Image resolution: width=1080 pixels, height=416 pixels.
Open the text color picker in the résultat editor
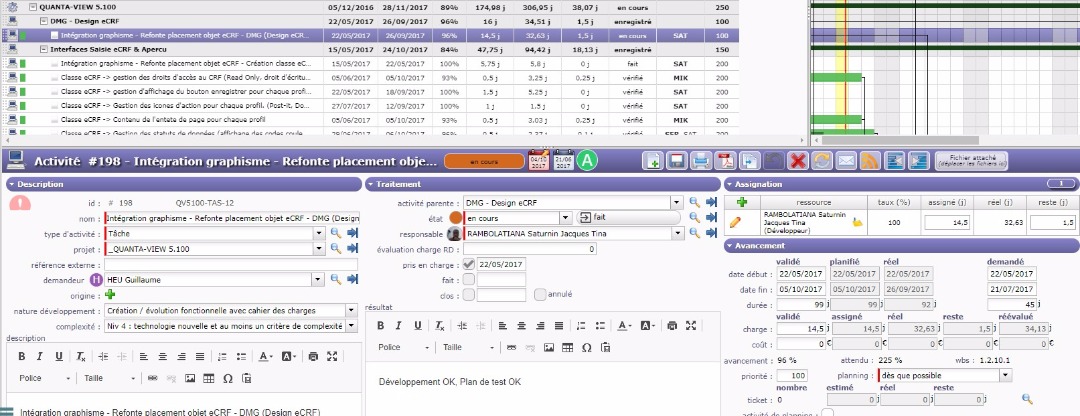pyautogui.click(x=624, y=325)
